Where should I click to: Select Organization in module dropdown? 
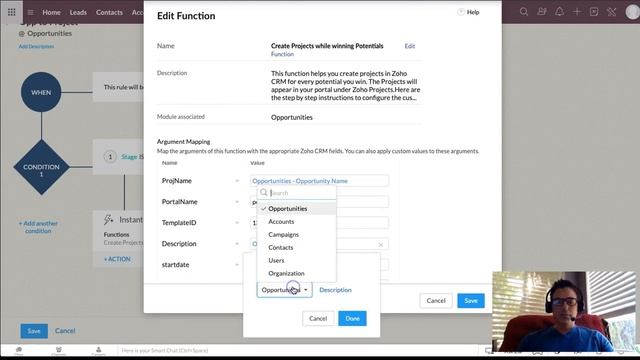click(x=297, y=273)
